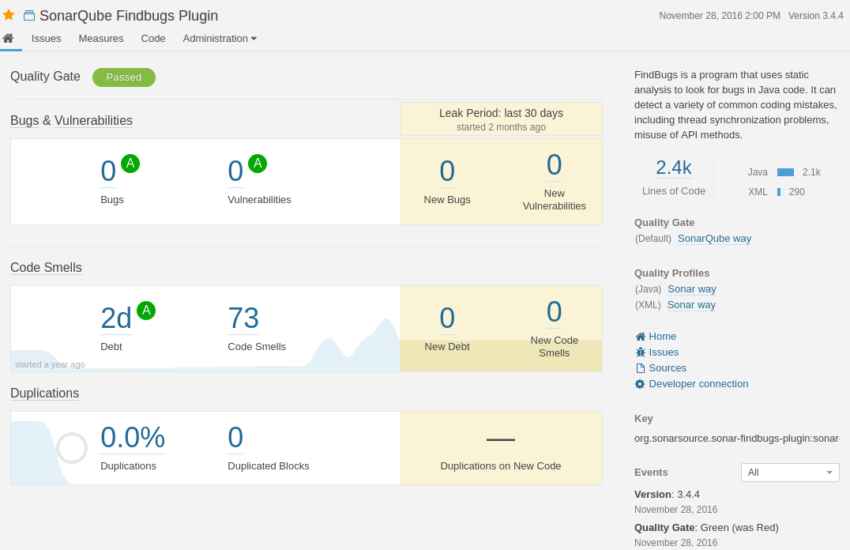This screenshot has width=850, height=550.
Task: Click the Java lines of code bar
Action: coord(785,172)
